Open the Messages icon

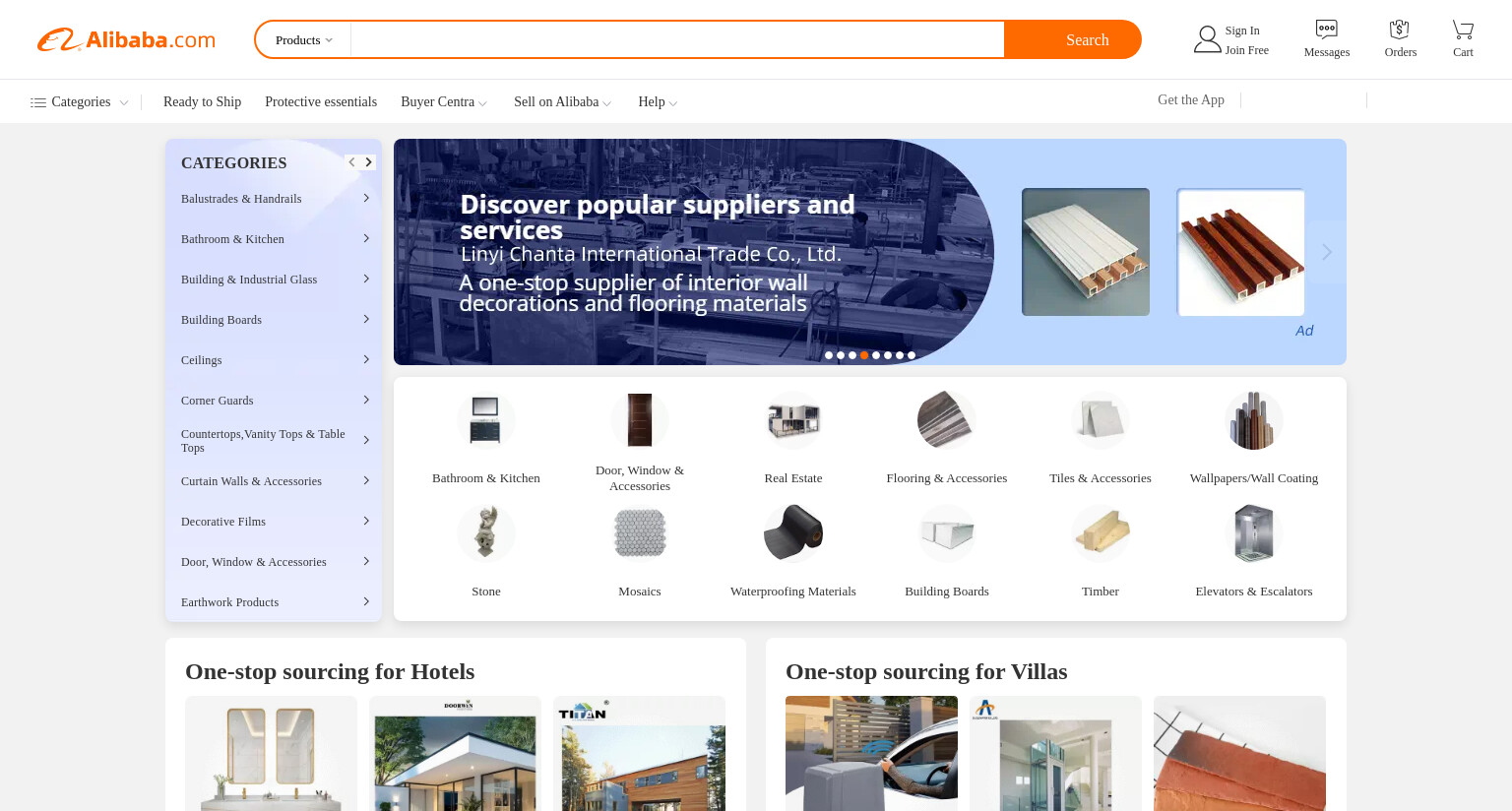[x=1326, y=30]
